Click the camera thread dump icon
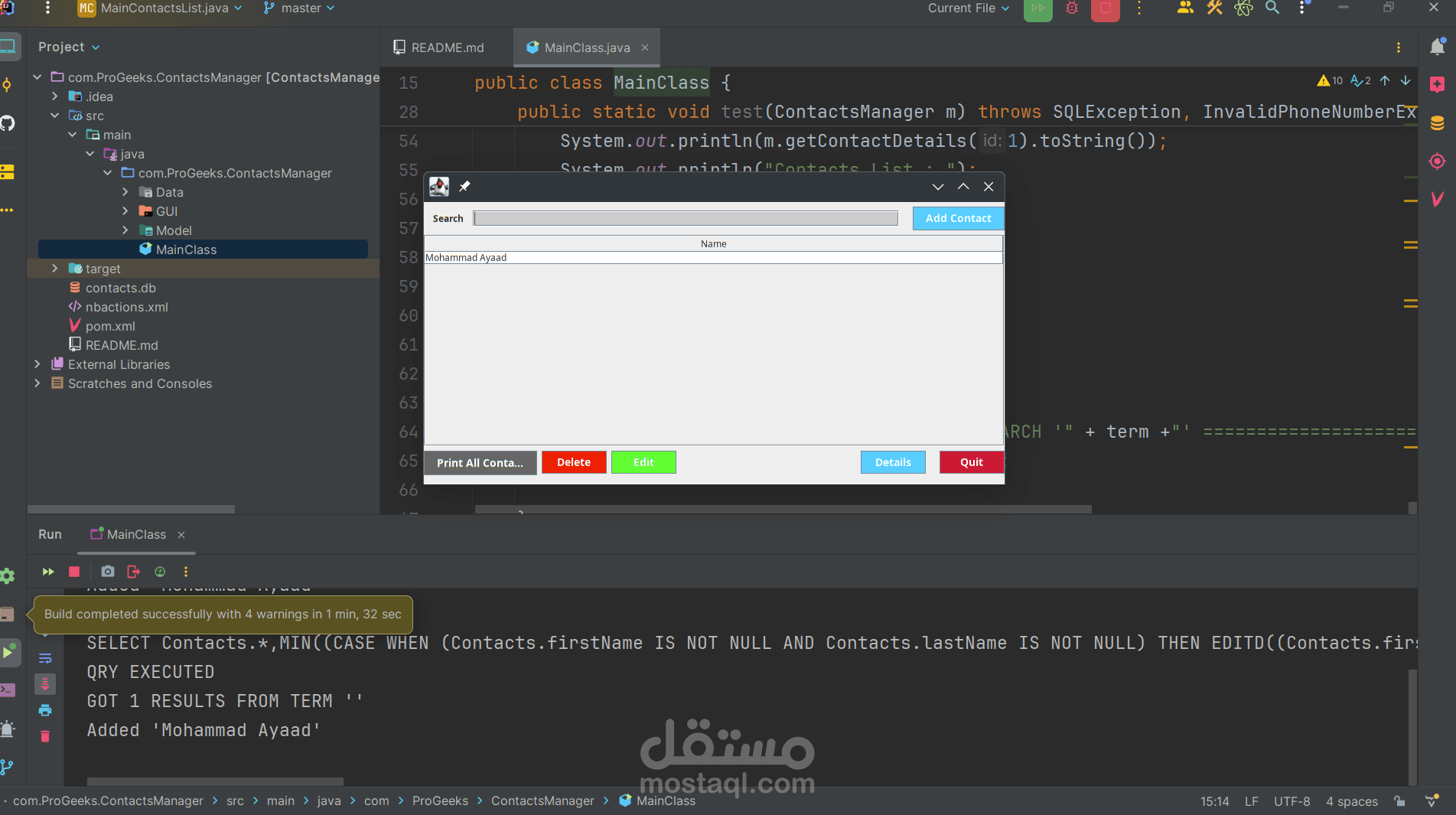 coord(108,572)
